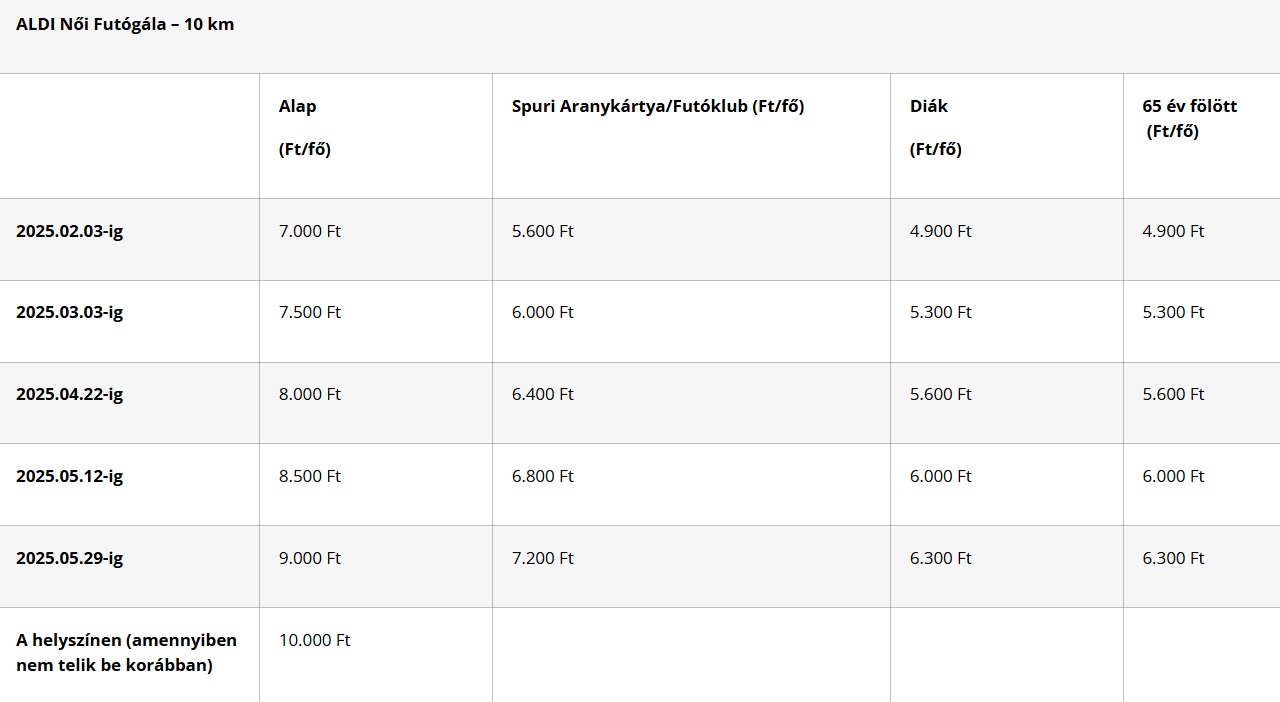Click the Spuri Aranykártya/Futóklub column header
Viewport: 1280px width, 702px height.
[x=658, y=106]
